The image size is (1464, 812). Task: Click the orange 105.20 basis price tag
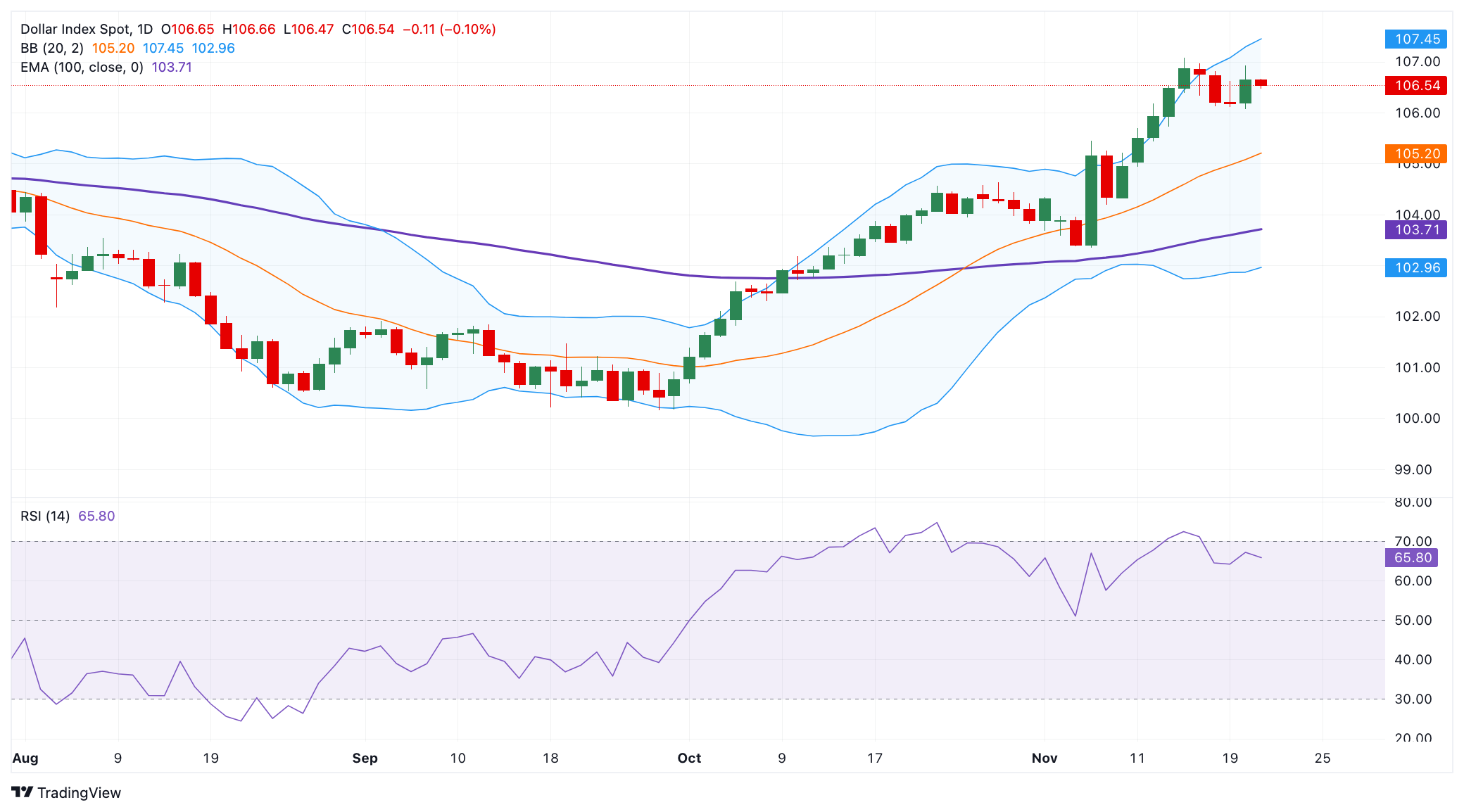(x=1416, y=153)
